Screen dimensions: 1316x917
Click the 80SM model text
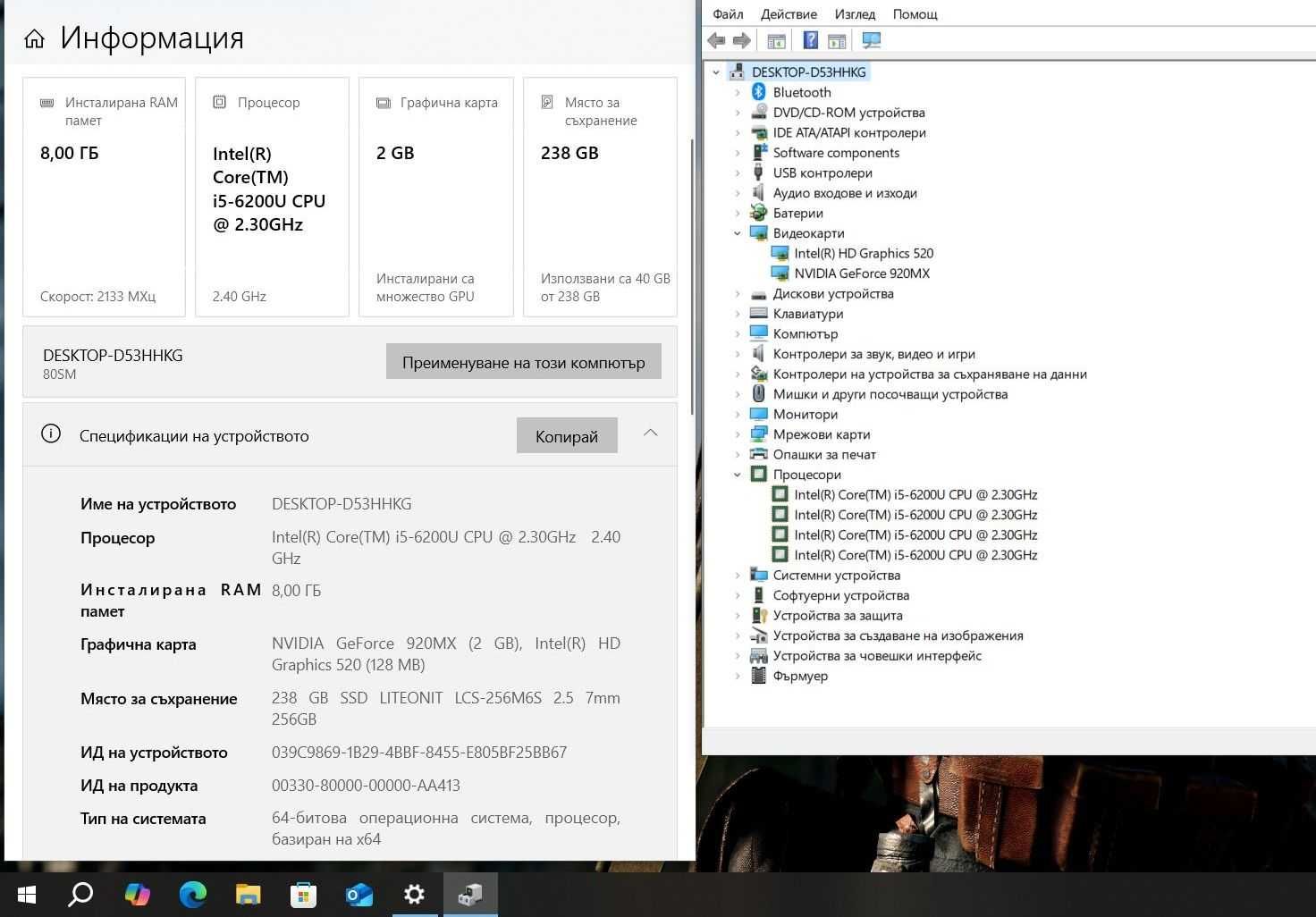click(x=59, y=374)
